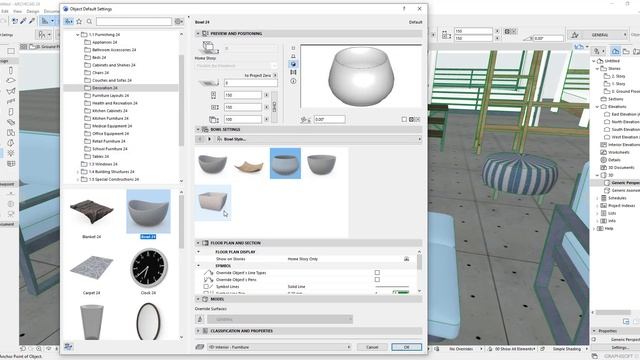Viewport: 640px width, 360px height.
Task: Expand the 1.4 Building Structures 24 folder
Action: [x=78, y=172]
